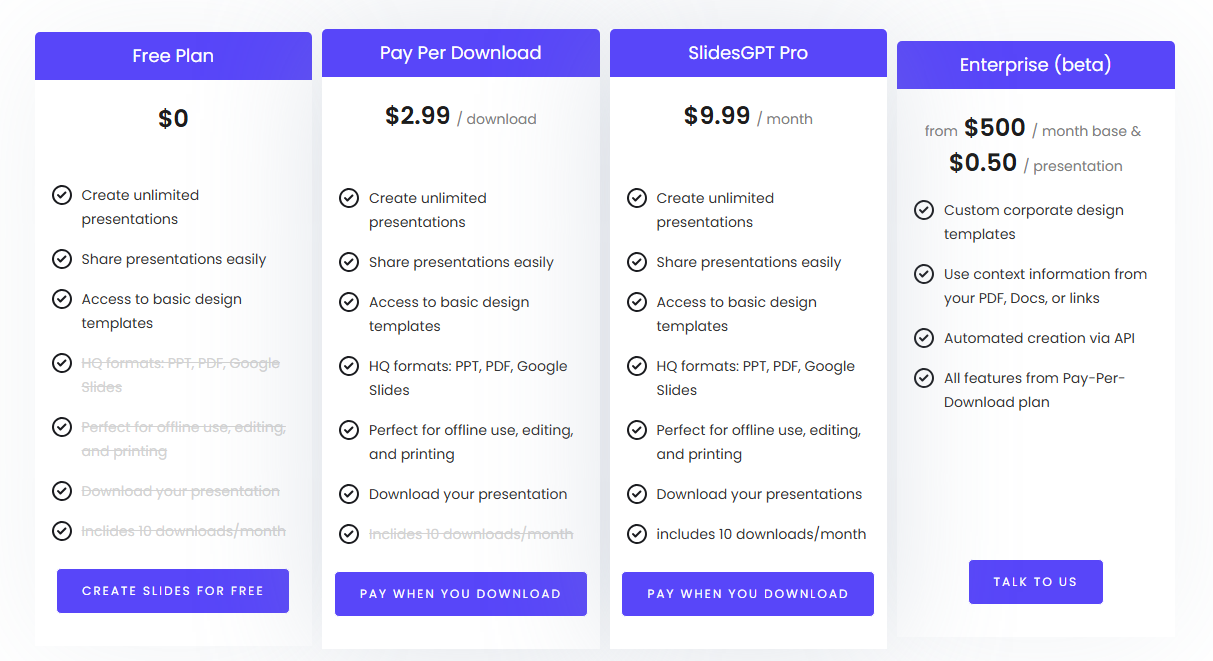
Task: Click checkmark beside Pay Per Download's Download your presentation
Action: 349,494
